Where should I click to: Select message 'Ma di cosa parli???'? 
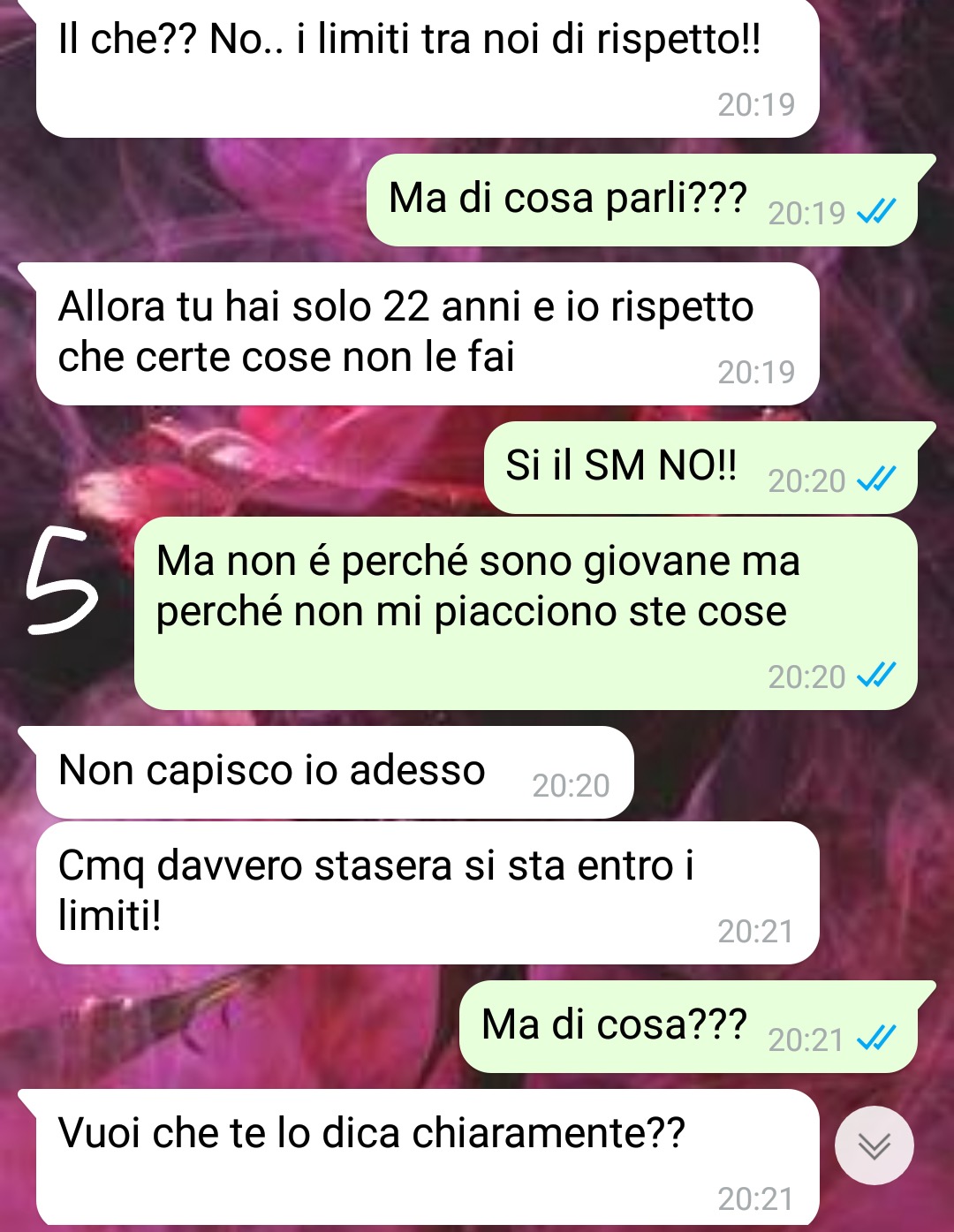[642, 200]
